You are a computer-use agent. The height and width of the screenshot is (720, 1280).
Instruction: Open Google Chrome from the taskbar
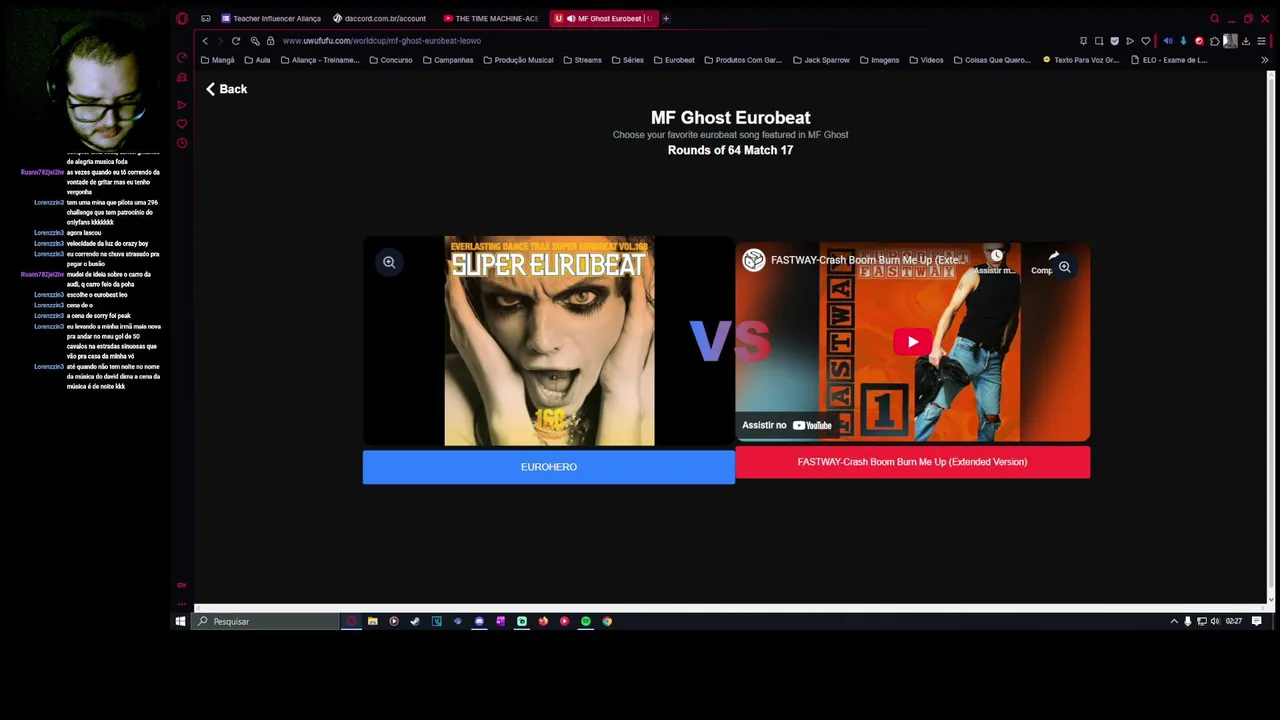point(607,621)
